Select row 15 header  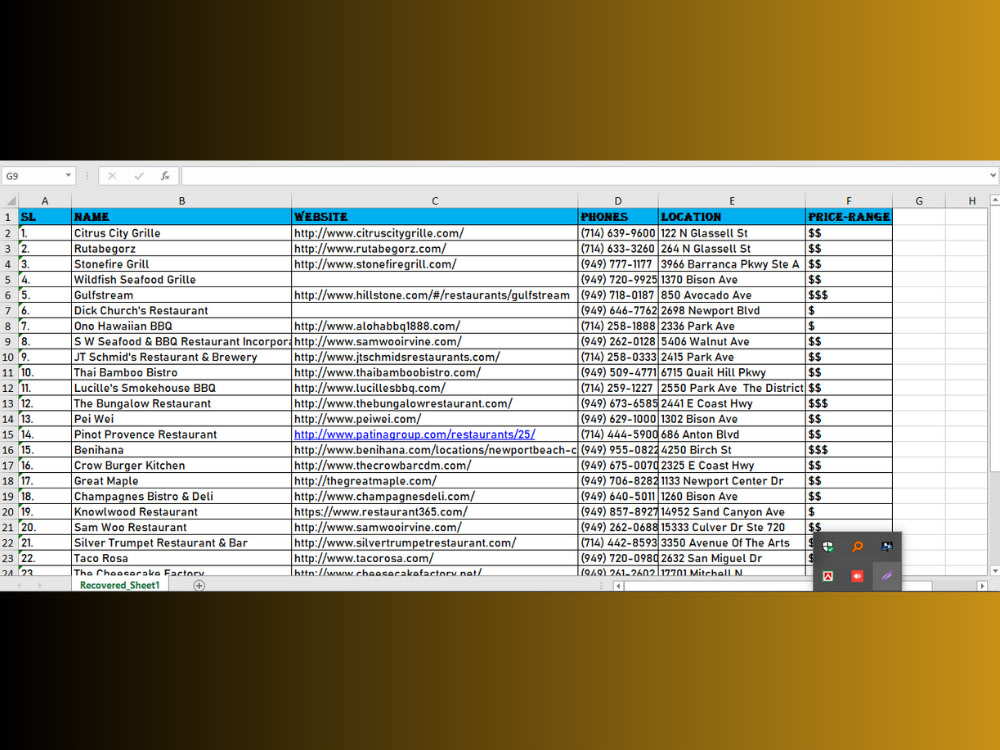coord(9,434)
